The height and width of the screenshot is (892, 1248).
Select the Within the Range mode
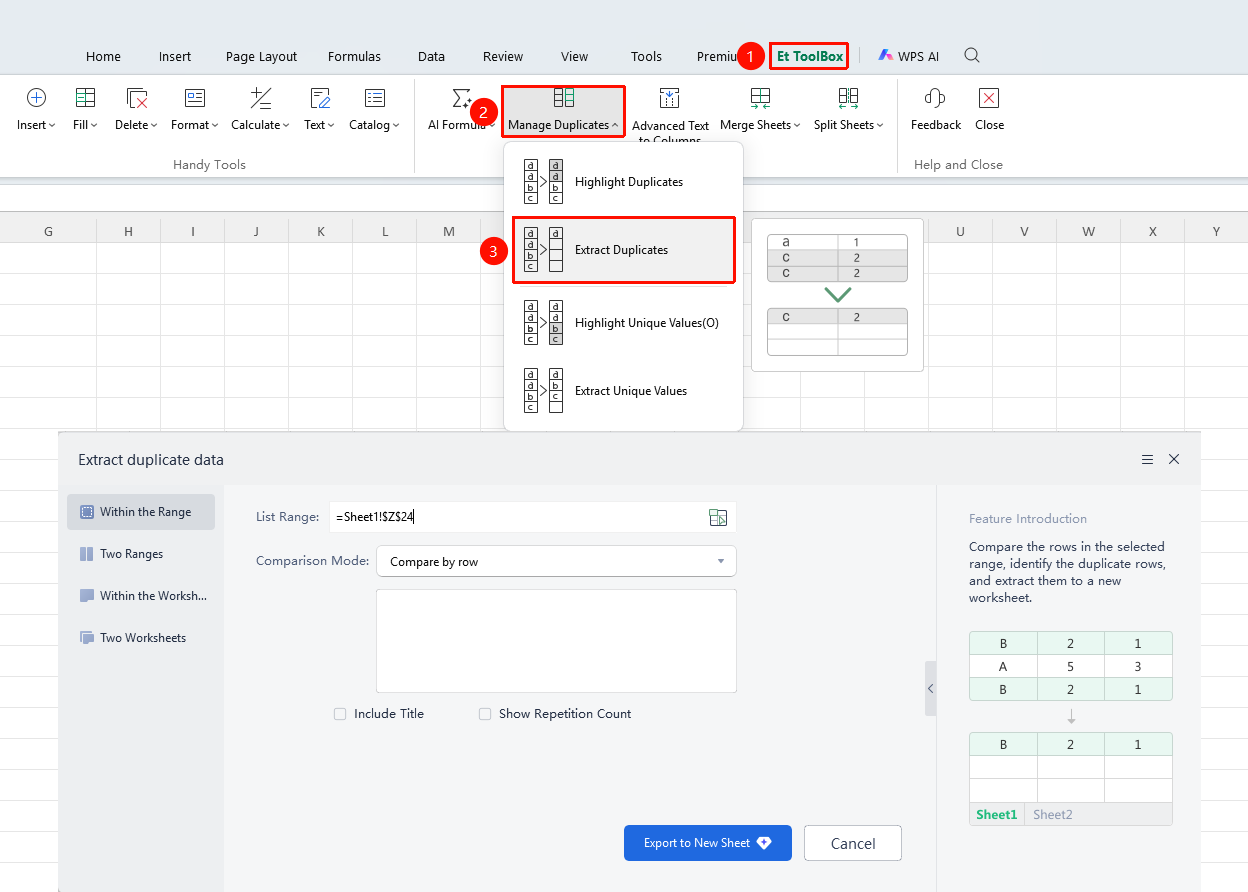(x=141, y=512)
